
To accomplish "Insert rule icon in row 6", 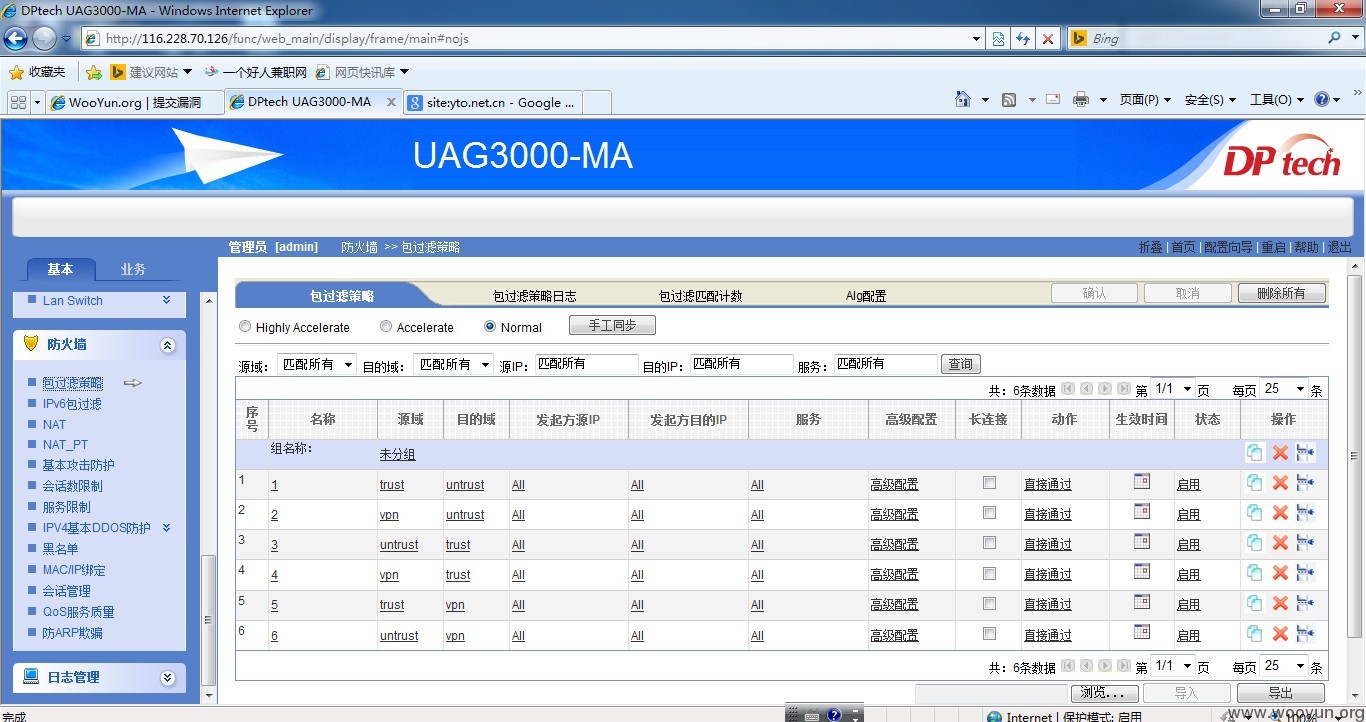I will point(1305,632).
